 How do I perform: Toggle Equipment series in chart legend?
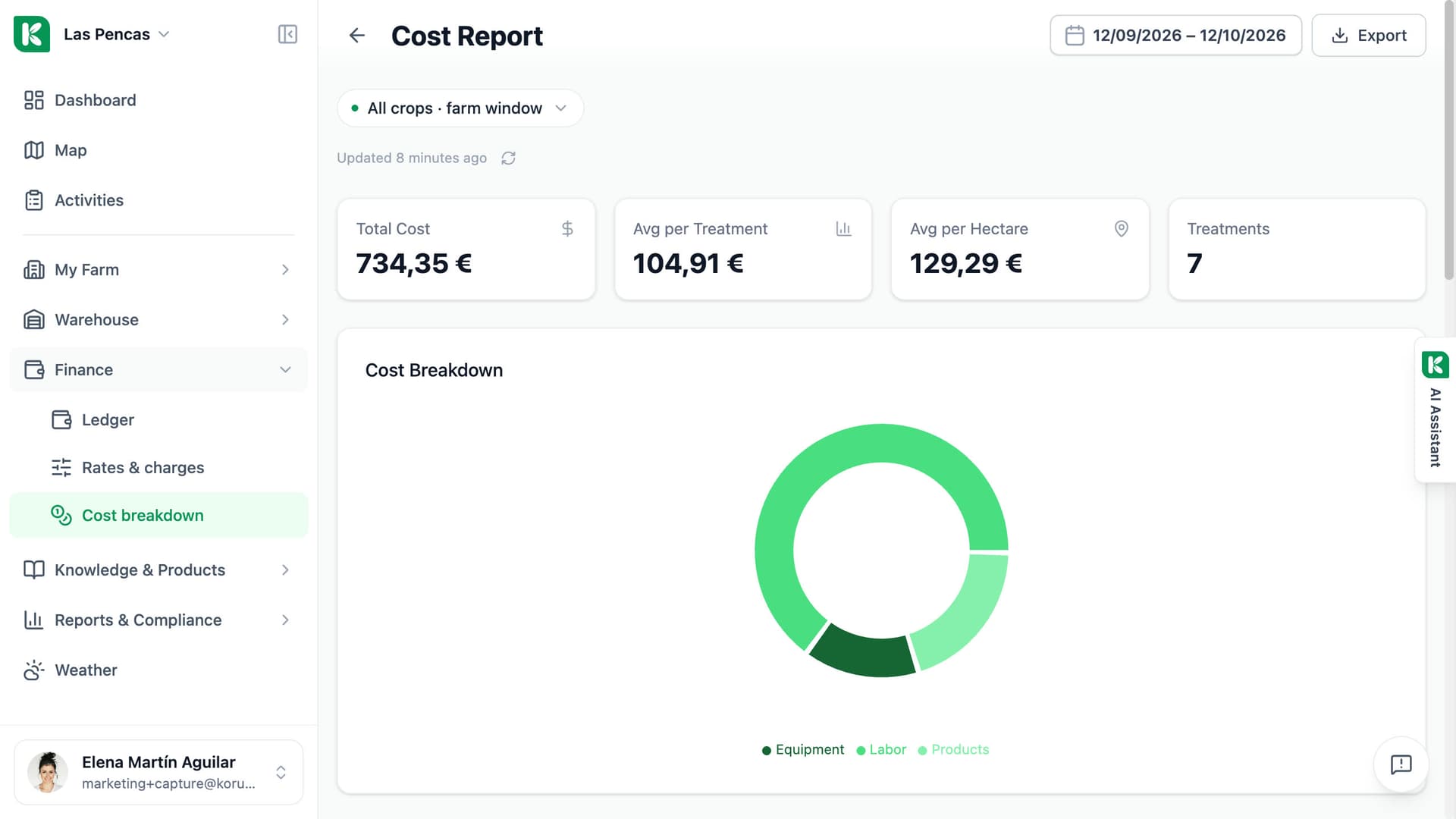(802, 750)
